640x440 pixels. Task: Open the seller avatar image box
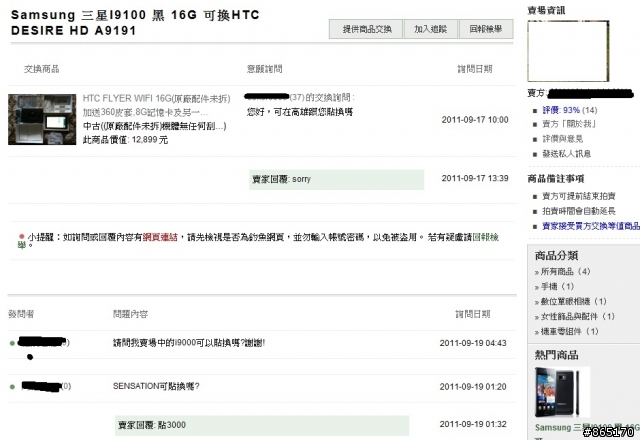568,51
